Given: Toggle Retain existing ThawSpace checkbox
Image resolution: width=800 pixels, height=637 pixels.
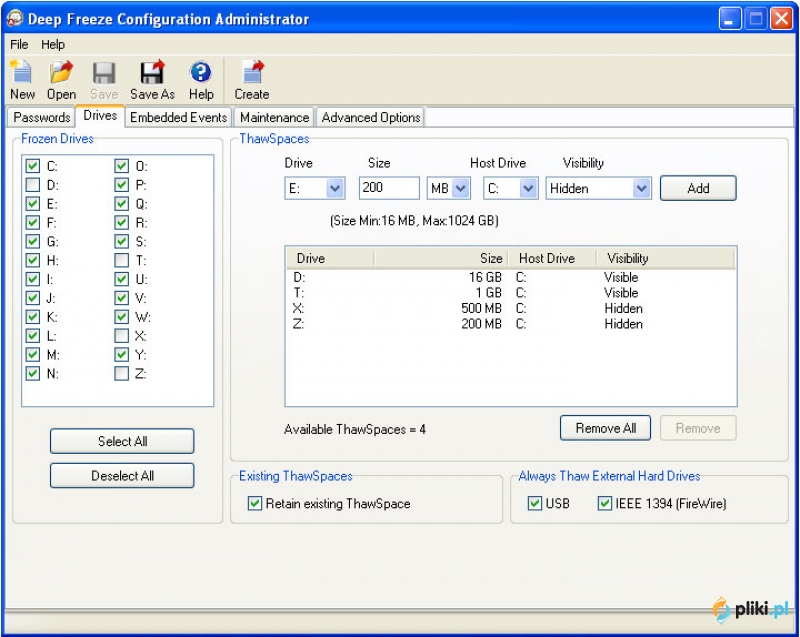Looking at the screenshot, I should point(255,503).
